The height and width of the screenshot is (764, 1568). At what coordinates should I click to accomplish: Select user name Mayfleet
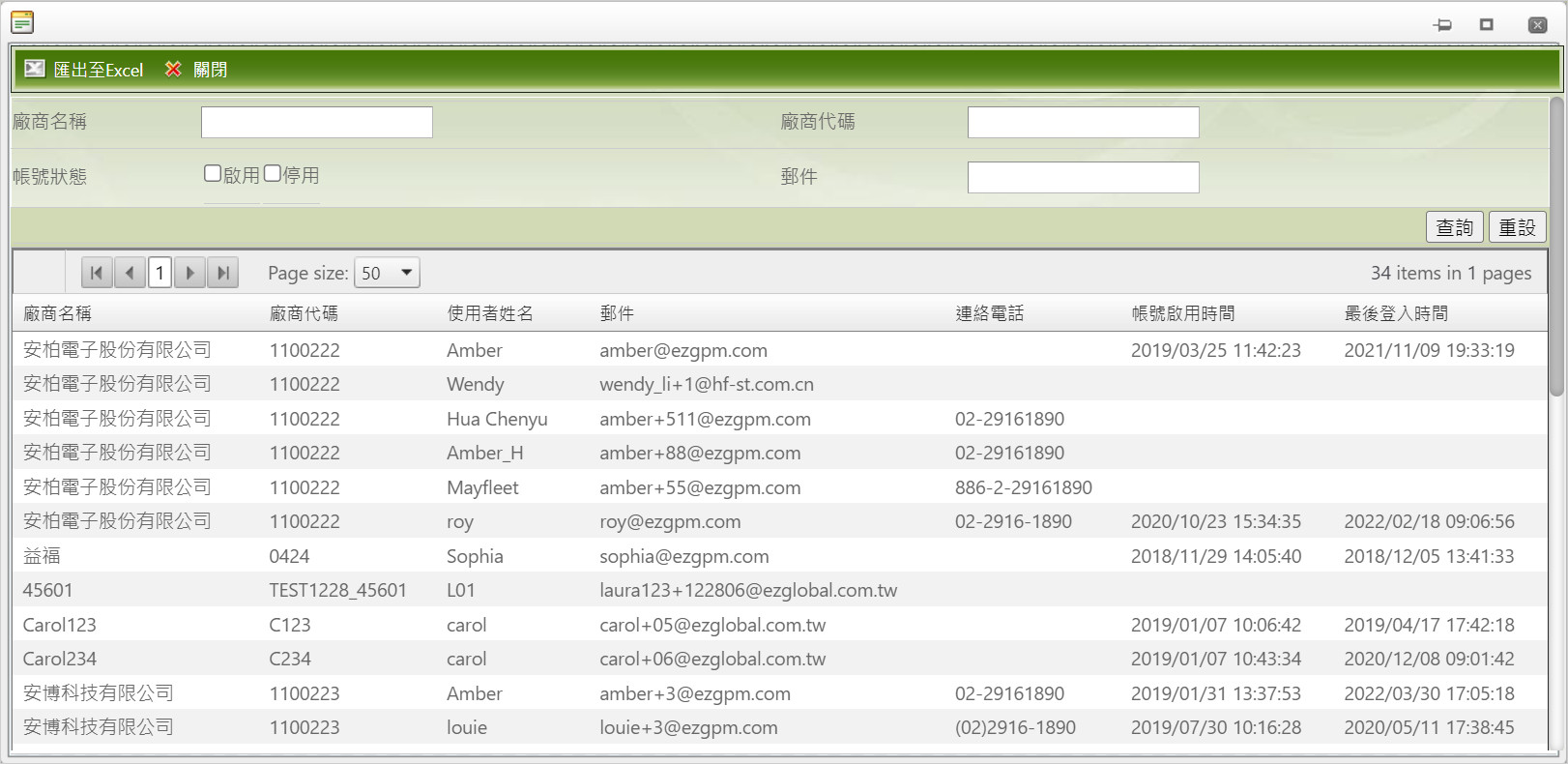(482, 487)
